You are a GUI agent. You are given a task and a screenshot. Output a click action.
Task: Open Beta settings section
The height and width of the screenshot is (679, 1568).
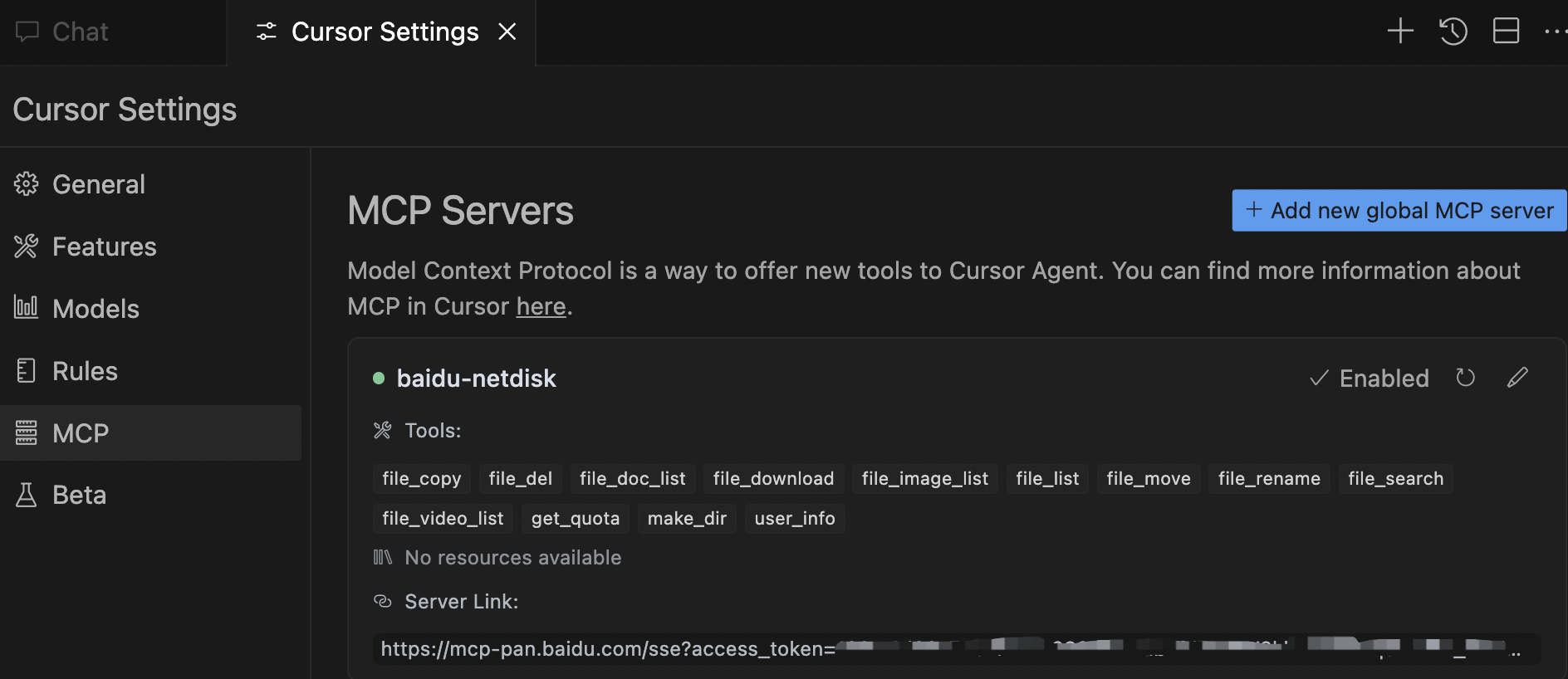pyautogui.click(x=150, y=495)
